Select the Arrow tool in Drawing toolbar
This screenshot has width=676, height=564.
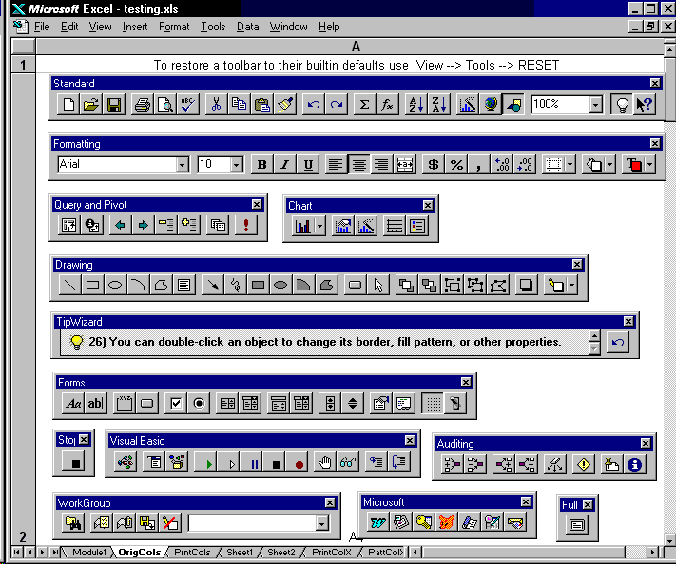click(213, 285)
